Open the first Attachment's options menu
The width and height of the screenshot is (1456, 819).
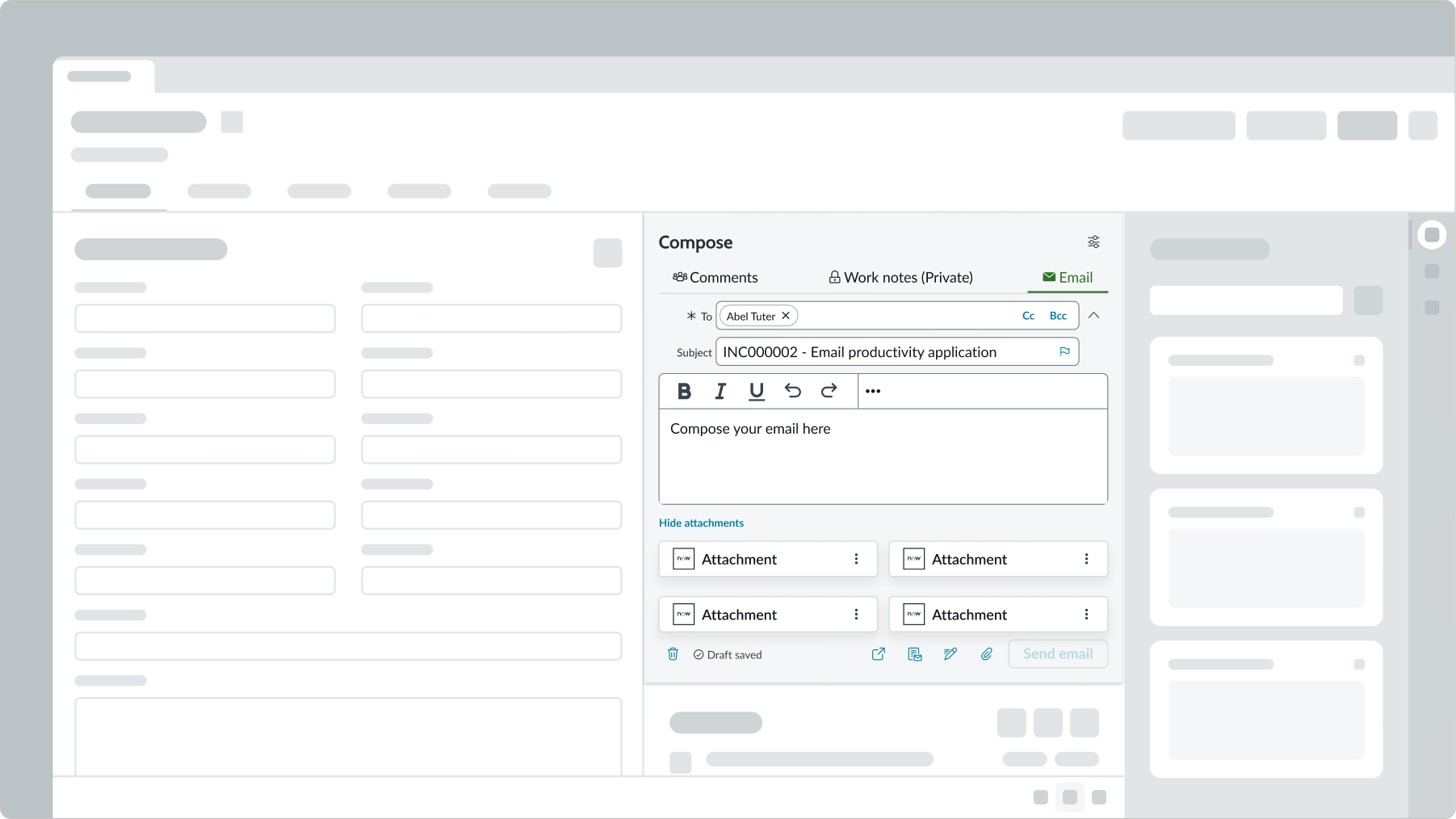point(856,559)
